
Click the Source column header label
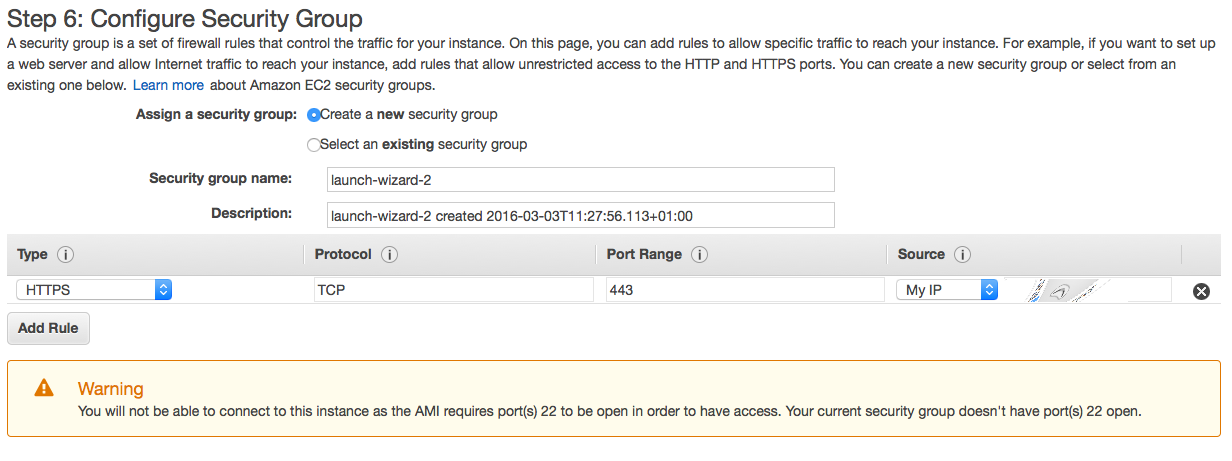pyautogui.click(x=921, y=255)
